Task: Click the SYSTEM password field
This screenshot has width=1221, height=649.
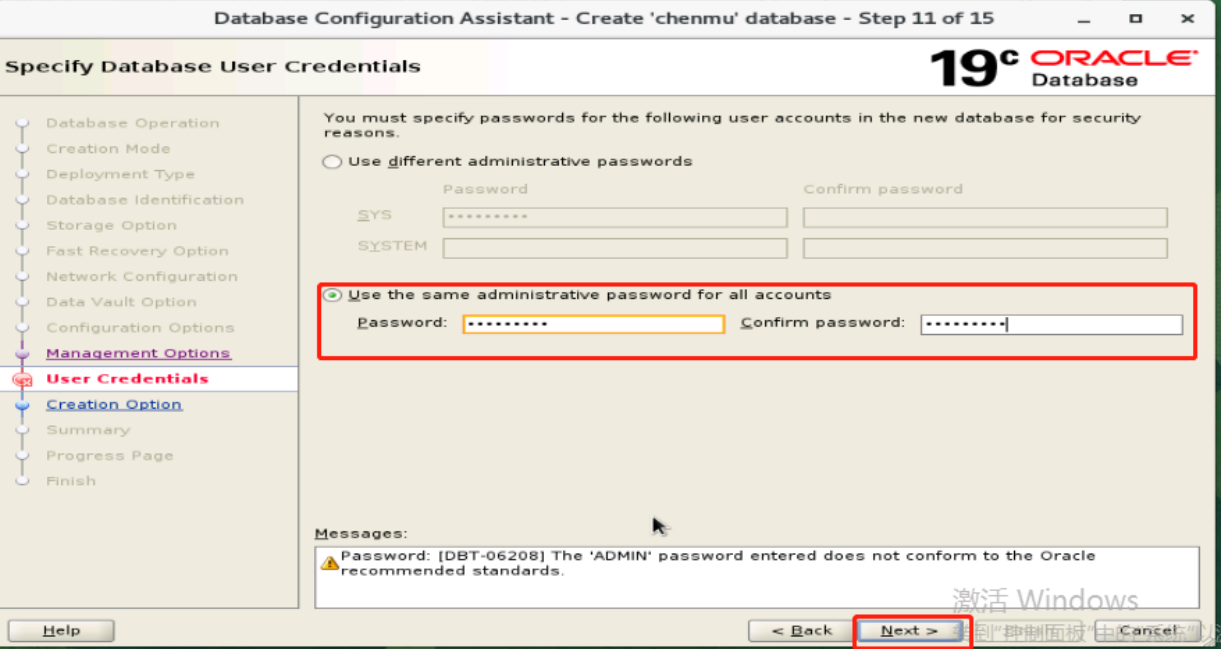Action: (615, 248)
